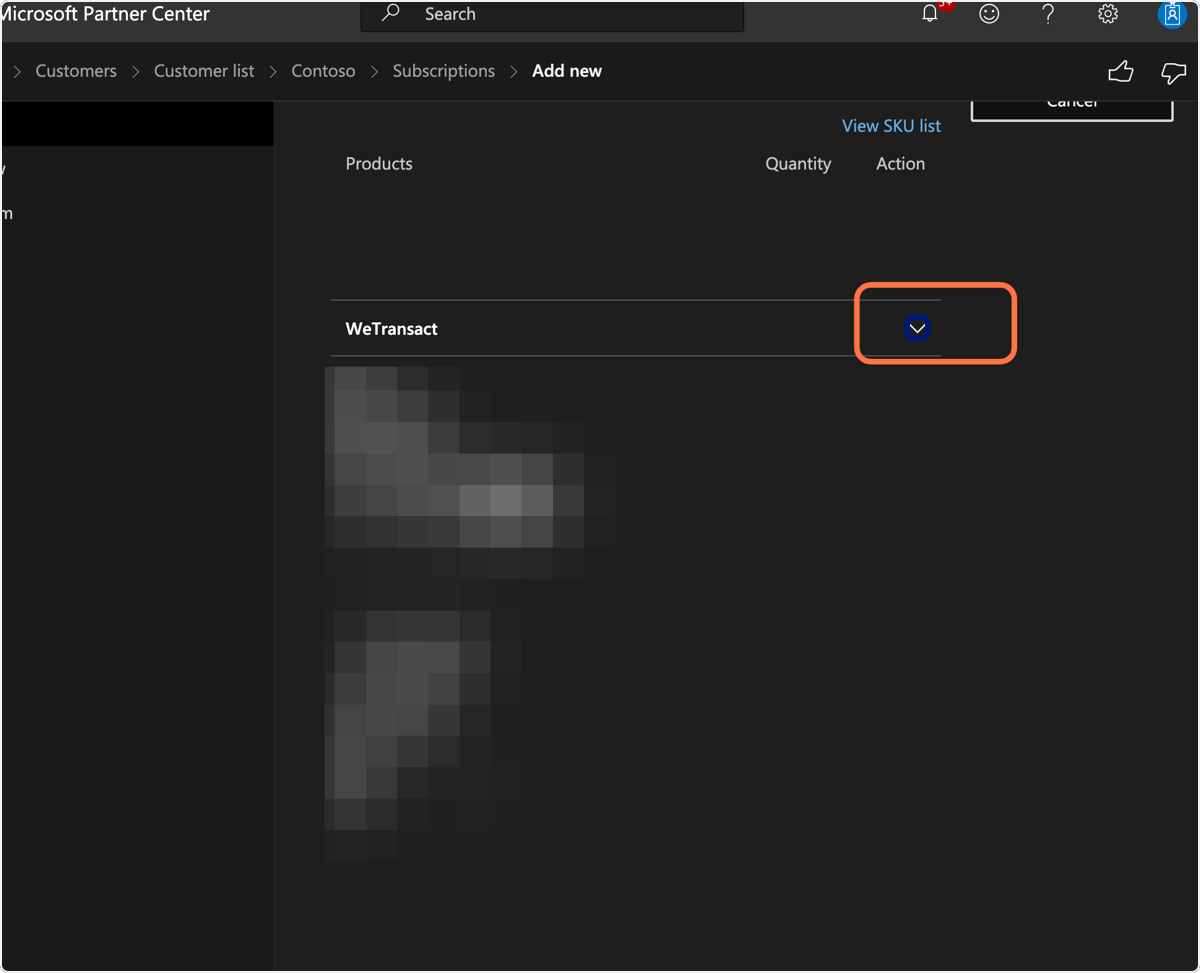
Task: Click the WeTransact product name
Action: pos(392,329)
